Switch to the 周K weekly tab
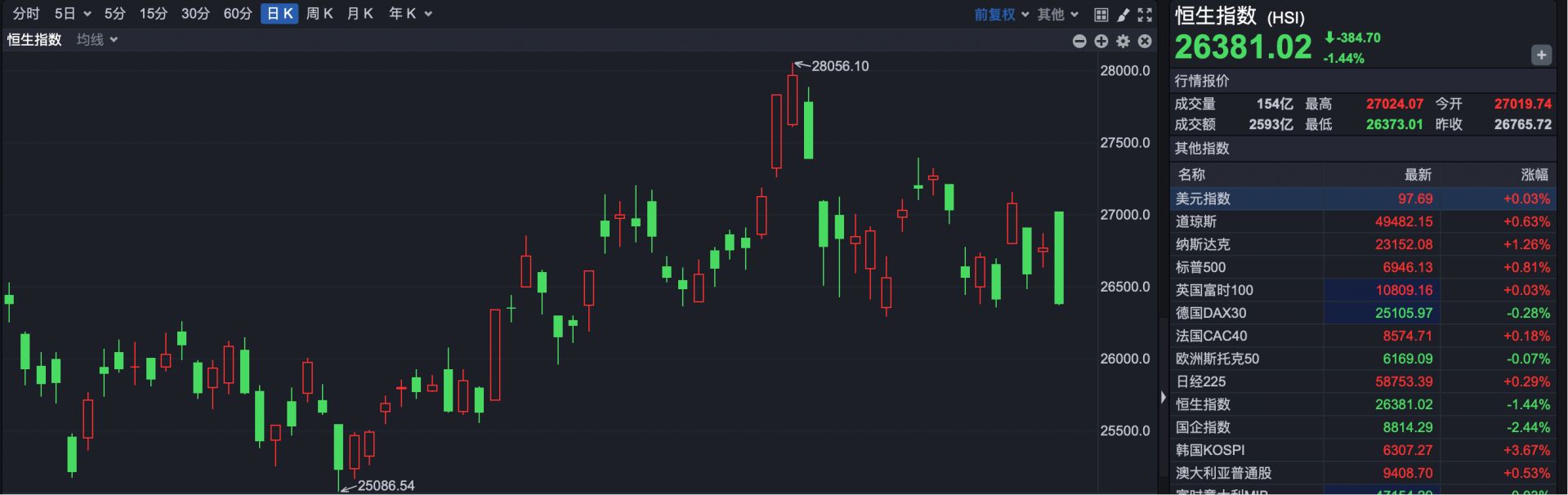1568x495 pixels. [319, 14]
